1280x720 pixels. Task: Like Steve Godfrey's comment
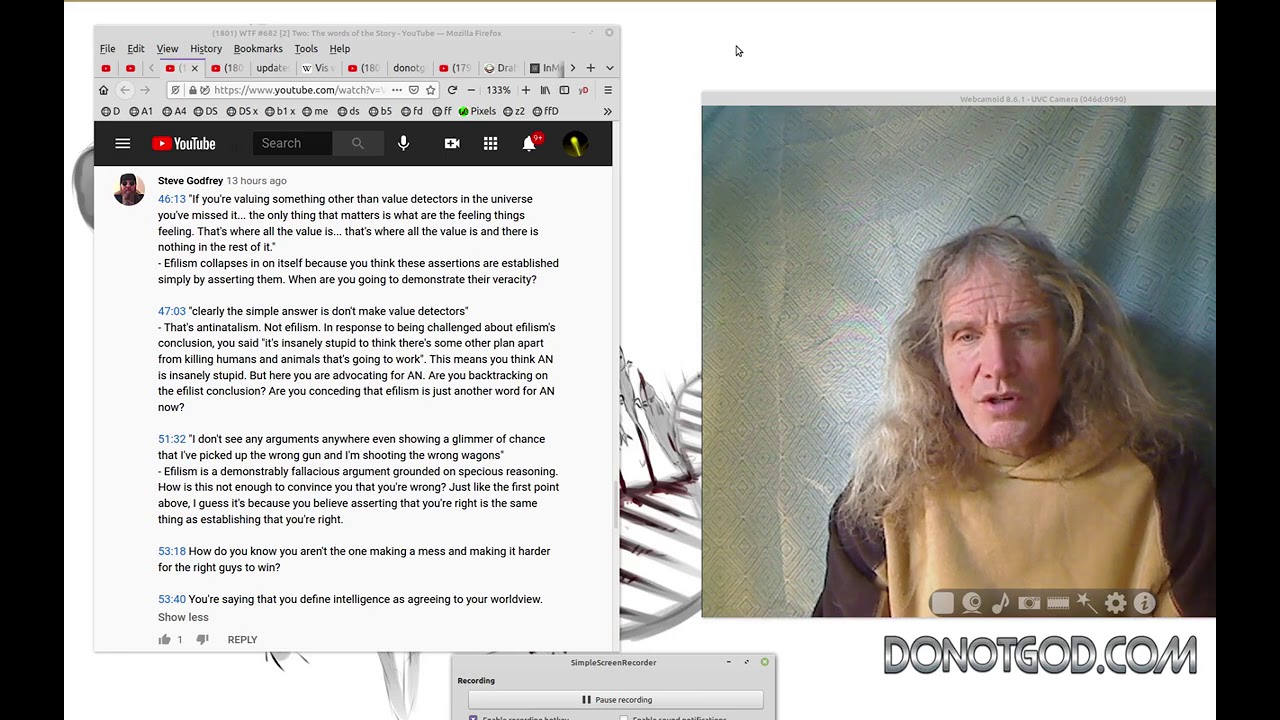click(164, 640)
